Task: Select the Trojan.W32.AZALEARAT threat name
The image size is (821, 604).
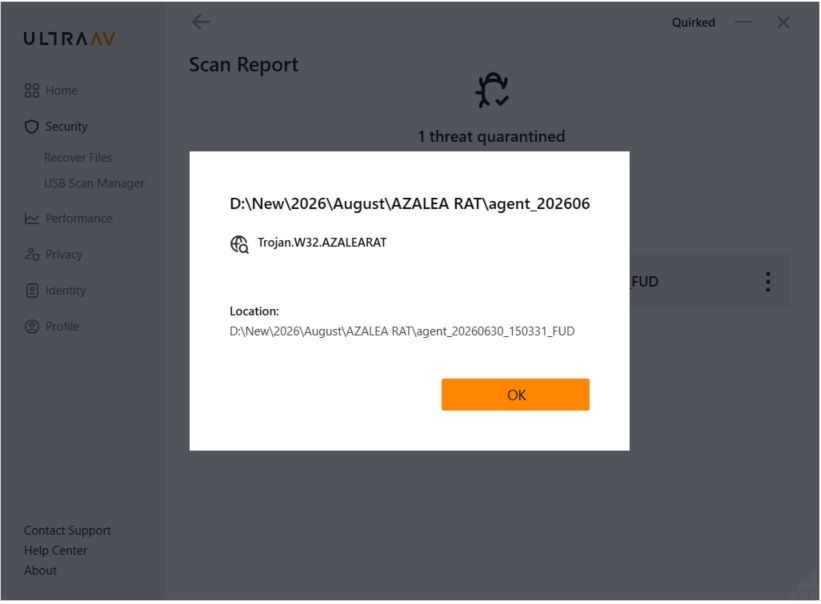Action: pos(322,242)
